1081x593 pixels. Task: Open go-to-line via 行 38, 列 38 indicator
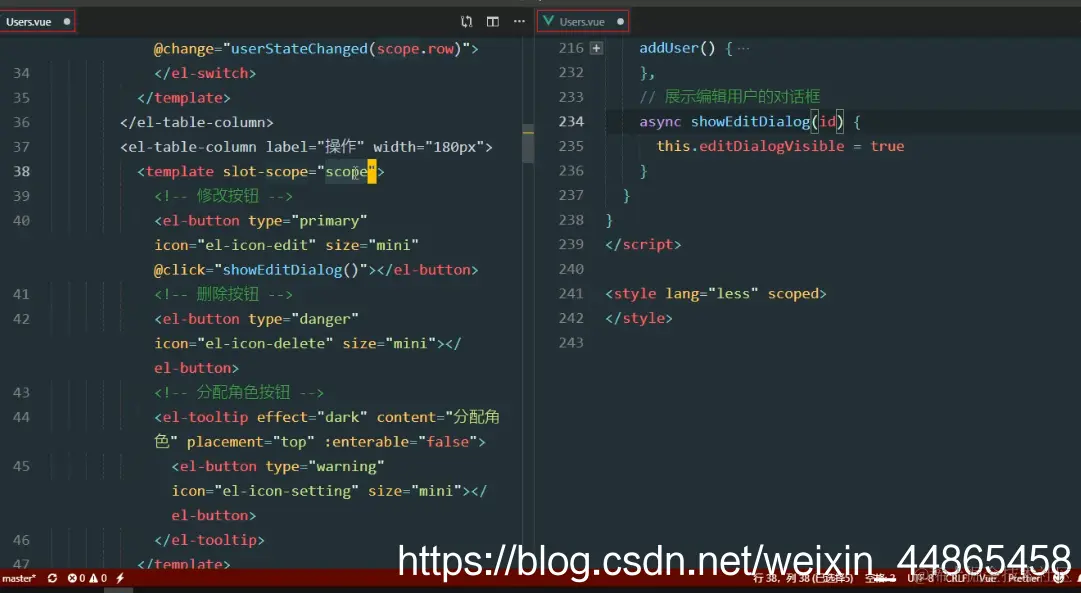coord(803,579)
